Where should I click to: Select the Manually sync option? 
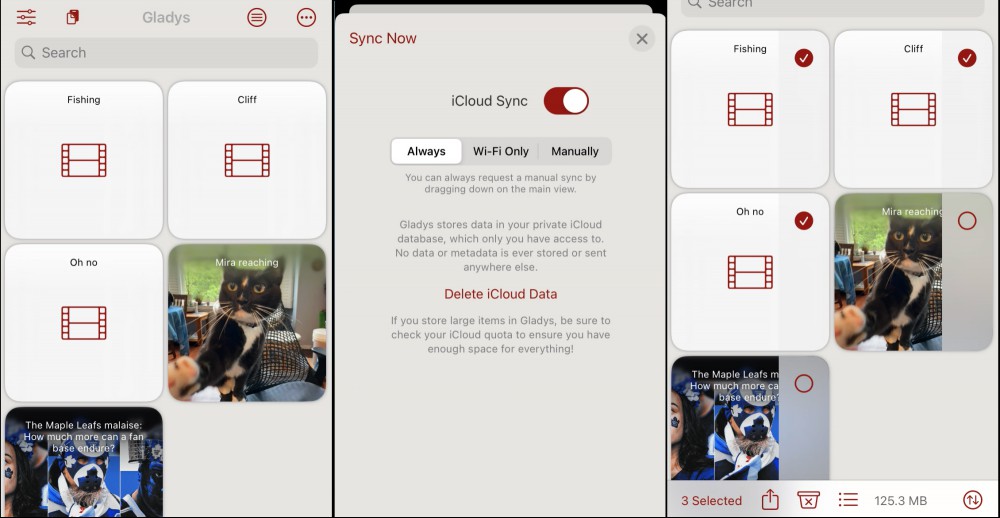575,151
